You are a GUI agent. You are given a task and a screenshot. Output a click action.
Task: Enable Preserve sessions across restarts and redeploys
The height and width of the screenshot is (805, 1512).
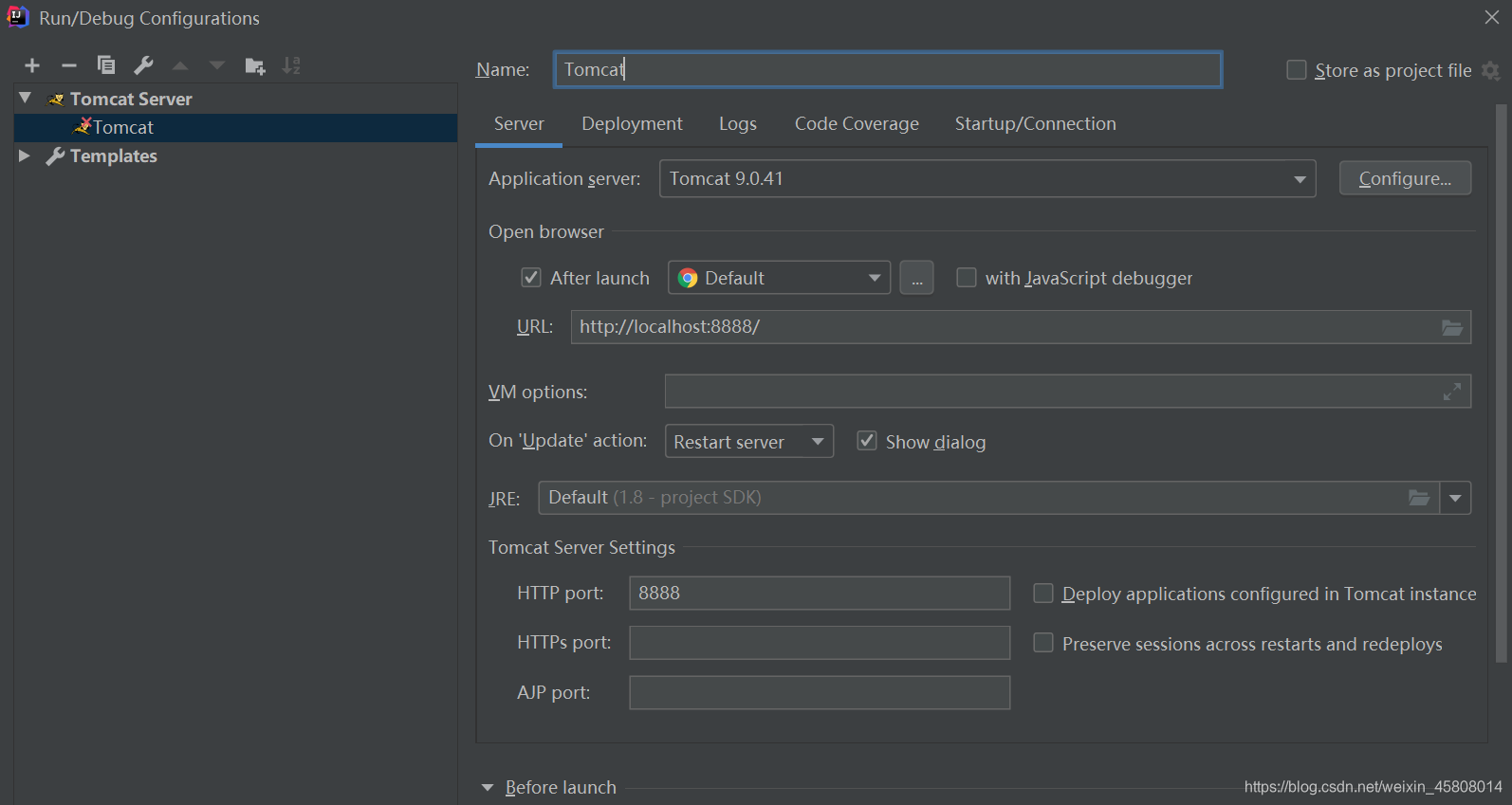point(1042,643)
